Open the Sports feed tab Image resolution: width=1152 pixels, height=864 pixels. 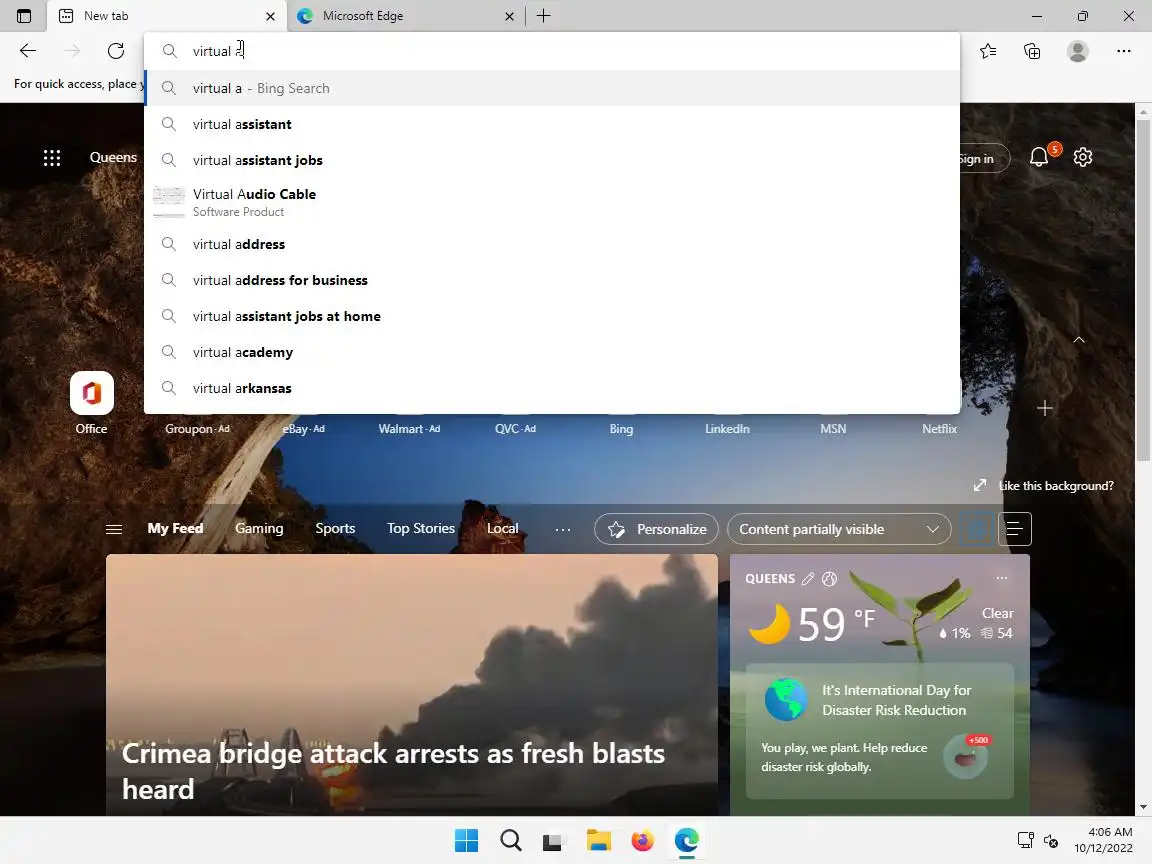pos(335,528)
